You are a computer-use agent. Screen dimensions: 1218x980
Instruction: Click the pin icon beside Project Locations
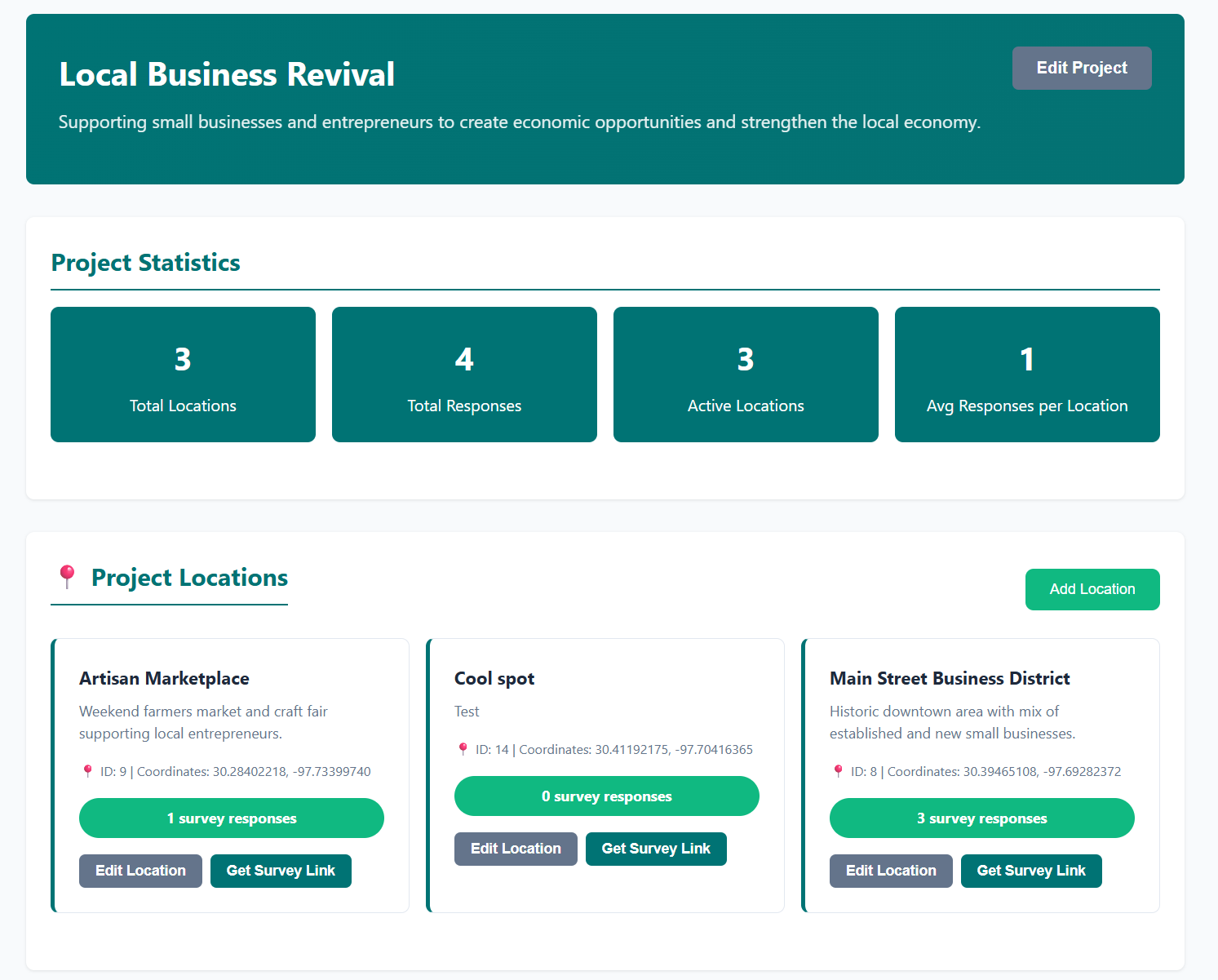pyautogui.click(x=67, y=577)
